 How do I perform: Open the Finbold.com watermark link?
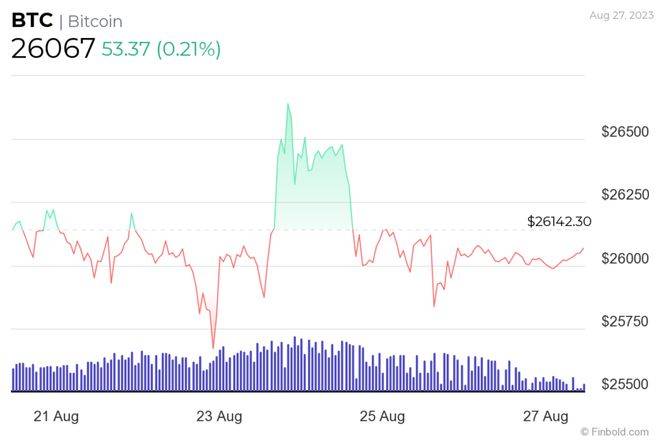tap(613, 431)
